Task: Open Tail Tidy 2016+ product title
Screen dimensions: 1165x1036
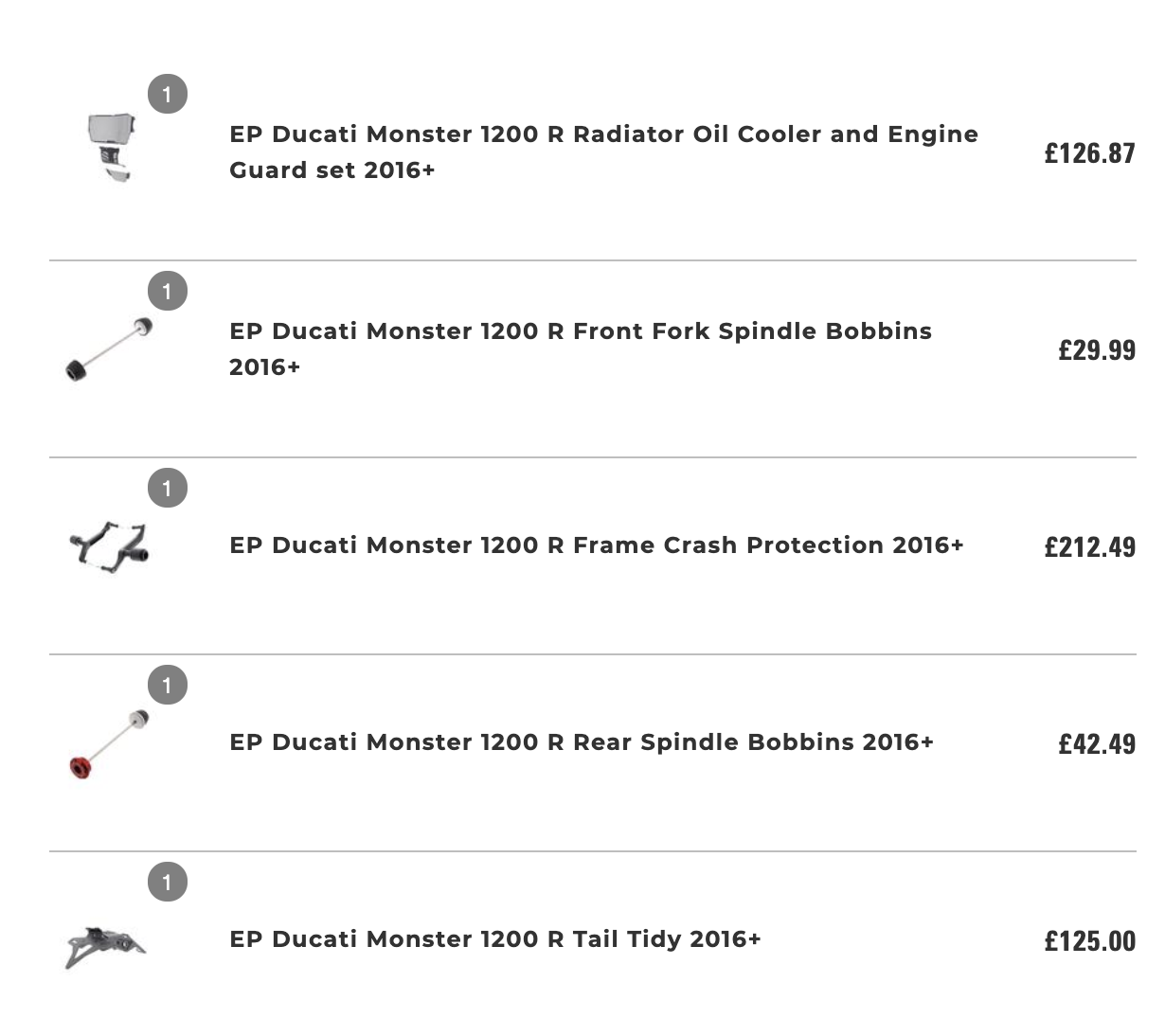Action: [x=495, y=939]
